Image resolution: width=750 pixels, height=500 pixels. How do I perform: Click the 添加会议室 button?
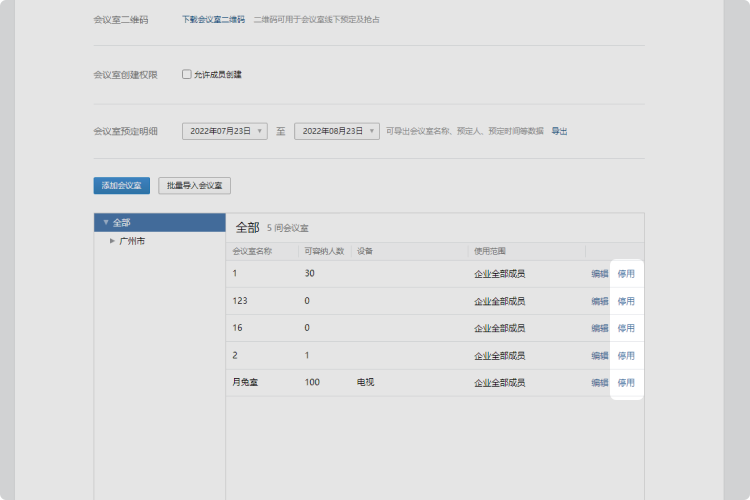tap(121, 186)
